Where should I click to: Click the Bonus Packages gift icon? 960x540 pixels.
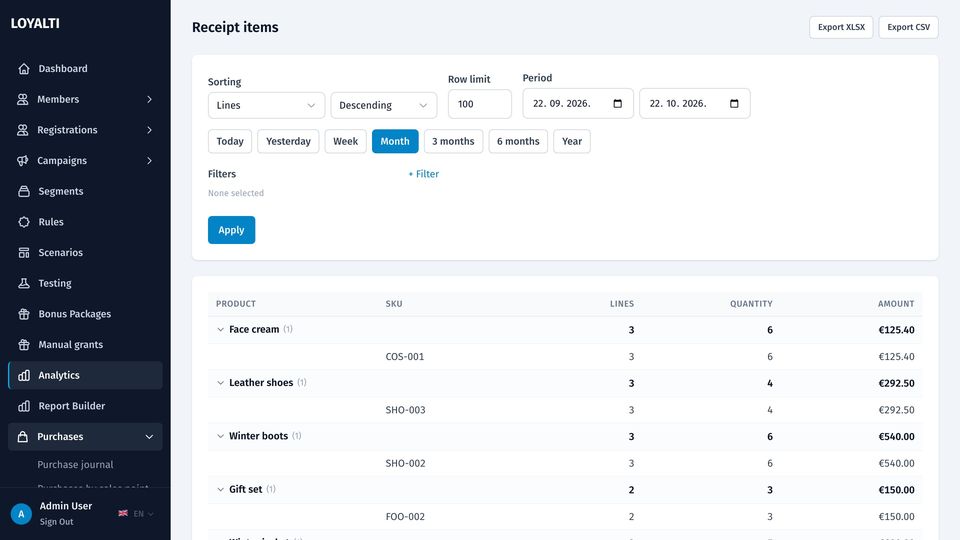(x=24, y=313)
